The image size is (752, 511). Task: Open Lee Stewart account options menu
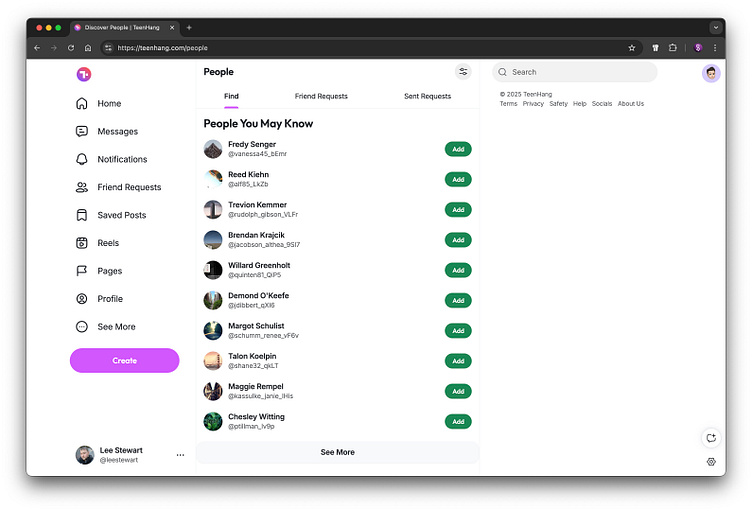tap(180, 455)
